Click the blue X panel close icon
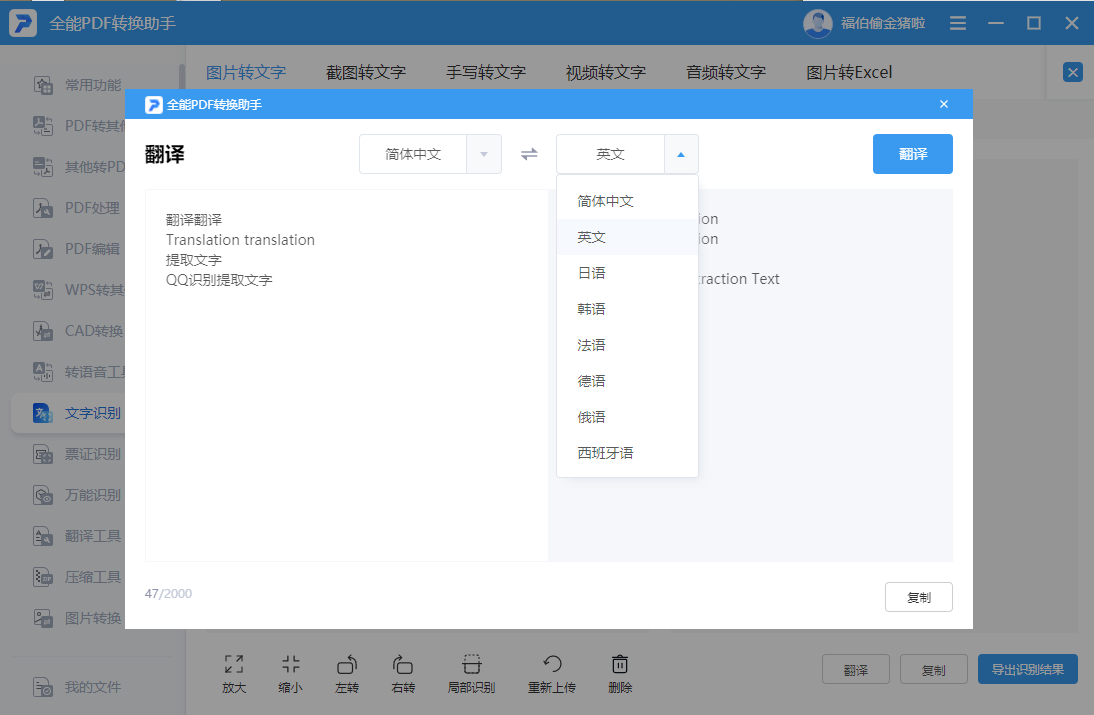1094x715 pixels. click(x=1072, y=72)
